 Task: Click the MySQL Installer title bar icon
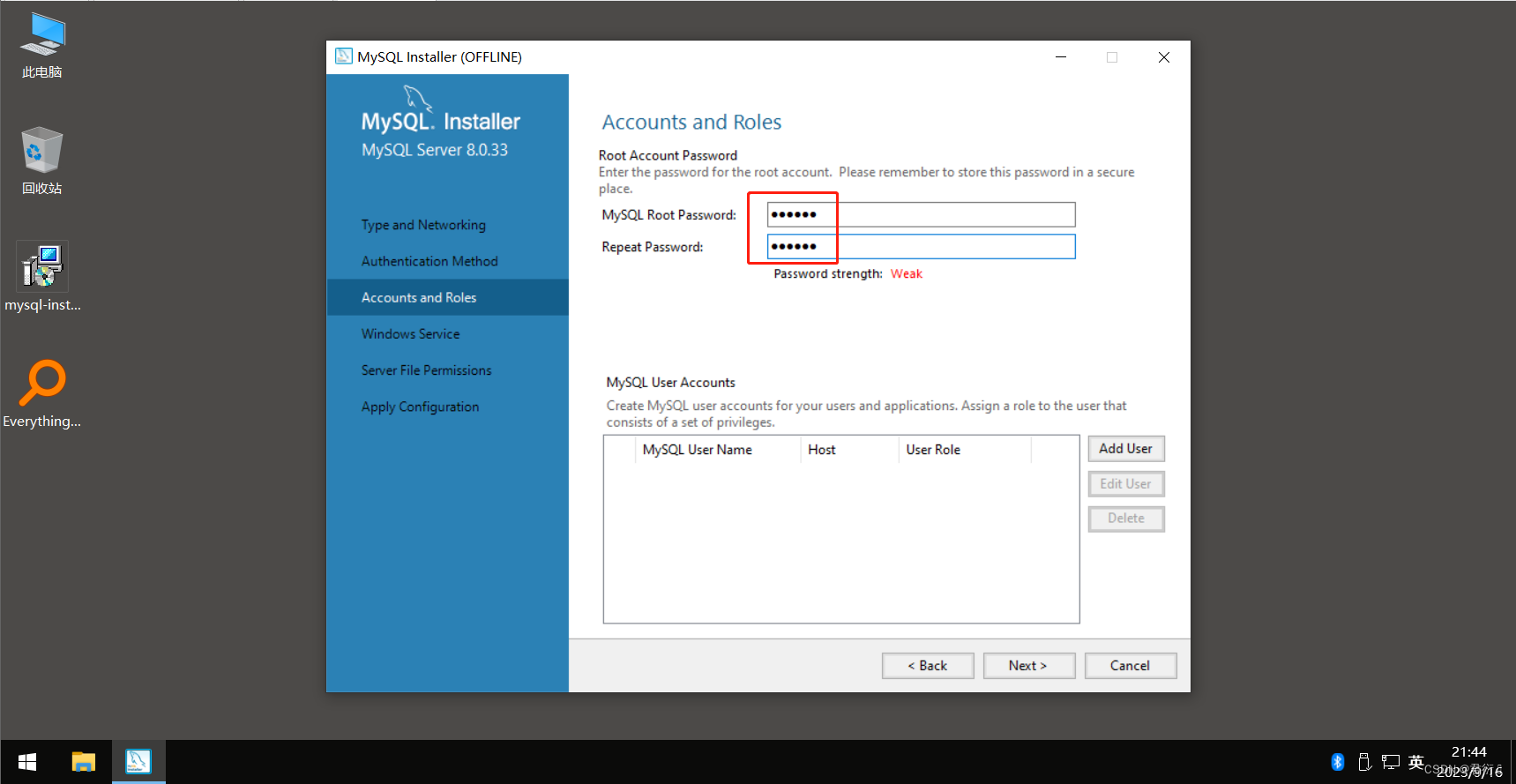(344, 56)
